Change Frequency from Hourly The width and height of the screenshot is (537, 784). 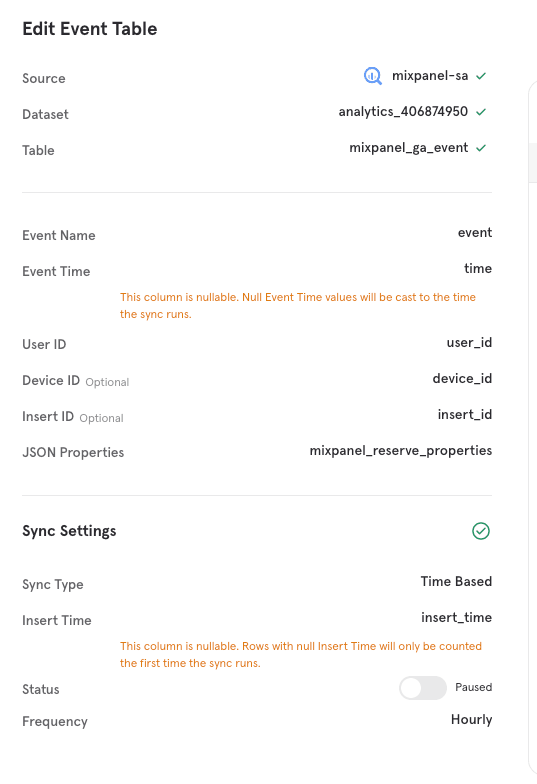click(x=472, y=720)
